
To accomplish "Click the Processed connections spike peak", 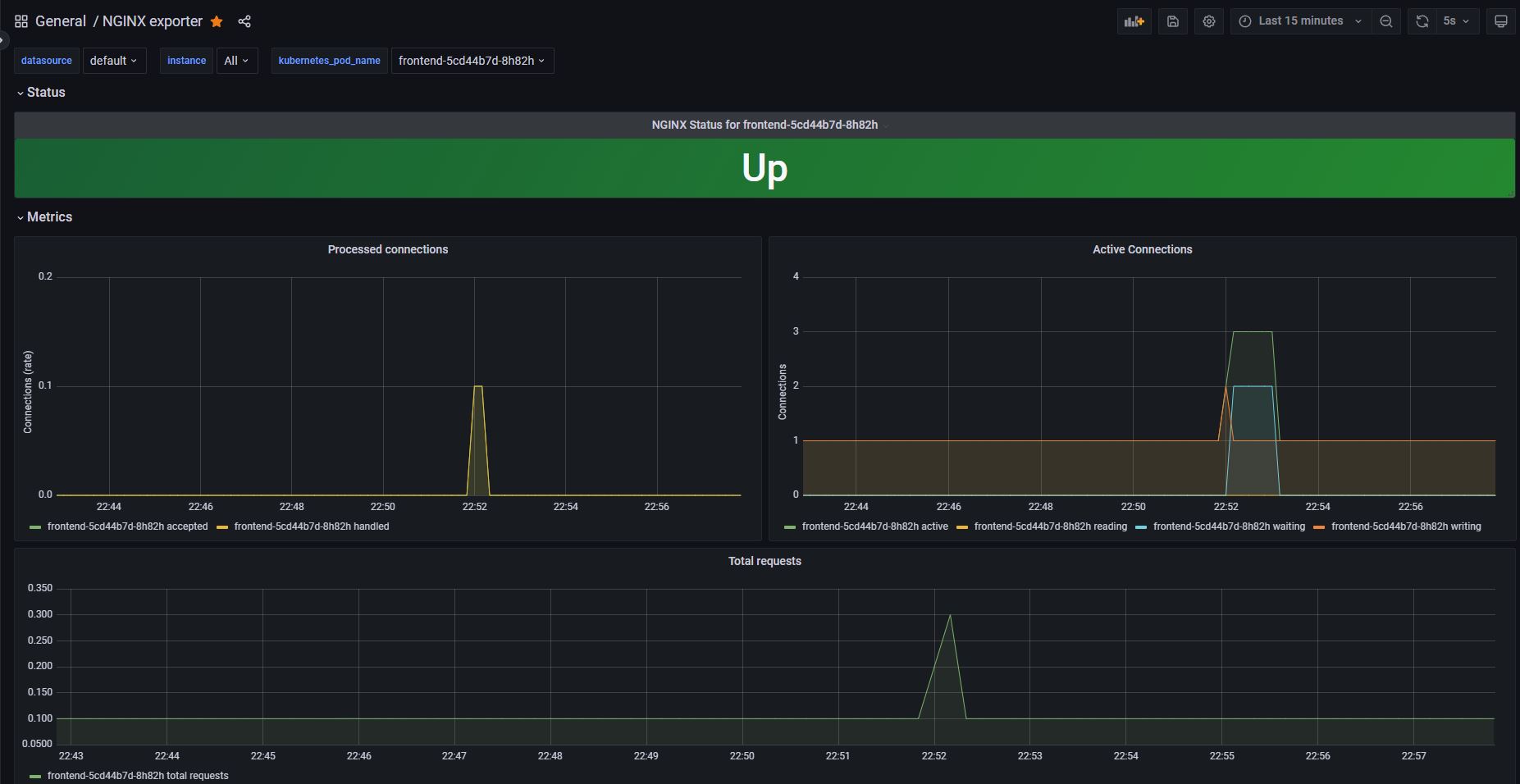I will click(x=478, y=386).
